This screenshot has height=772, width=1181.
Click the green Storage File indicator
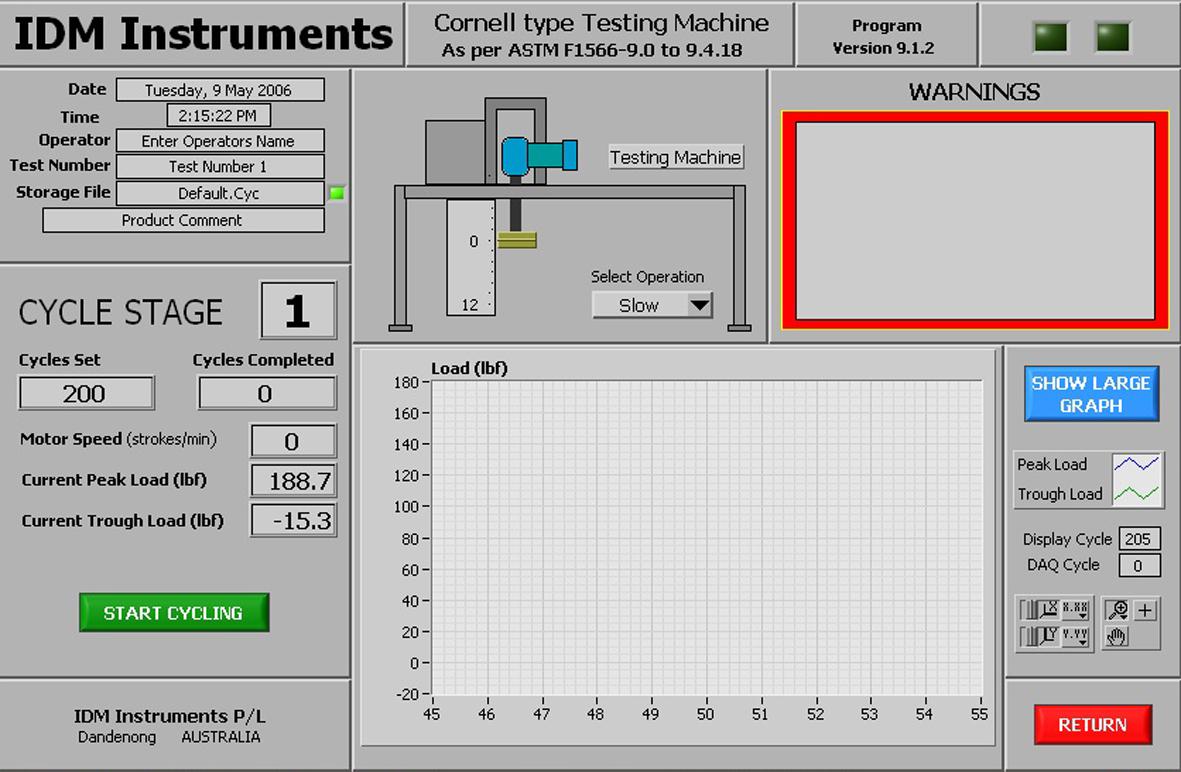coord(337,193)
